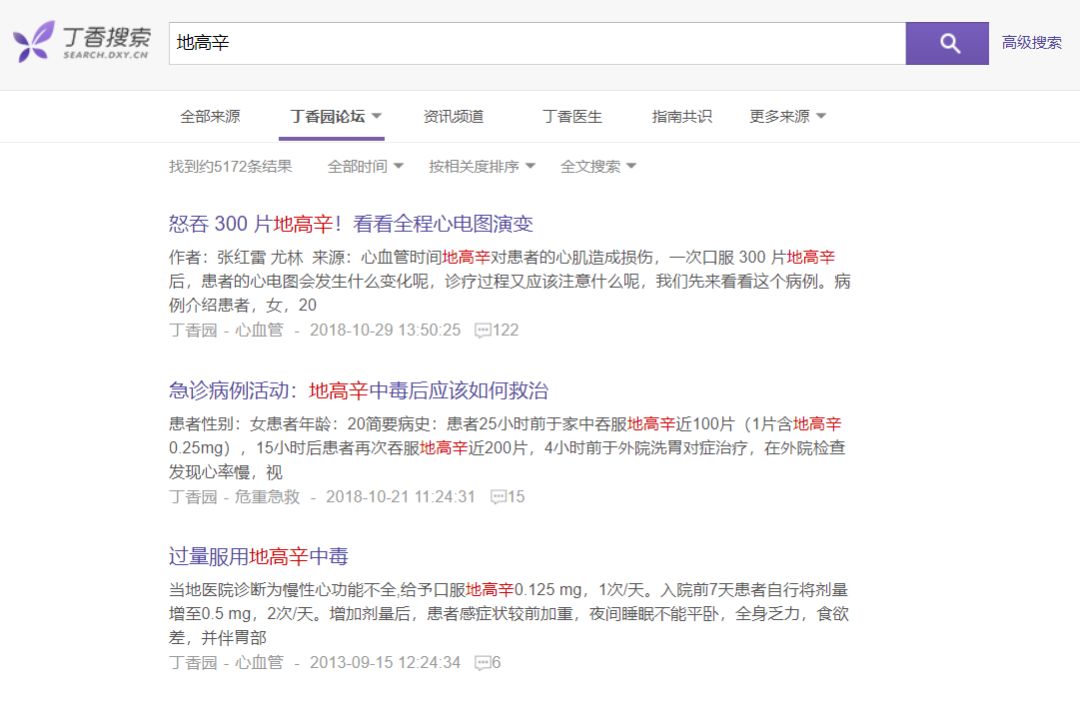The image size is (1080, 703).
Task: Open result 急诊病例活动 地高辛中毒 article
Action: coord(358,390)
